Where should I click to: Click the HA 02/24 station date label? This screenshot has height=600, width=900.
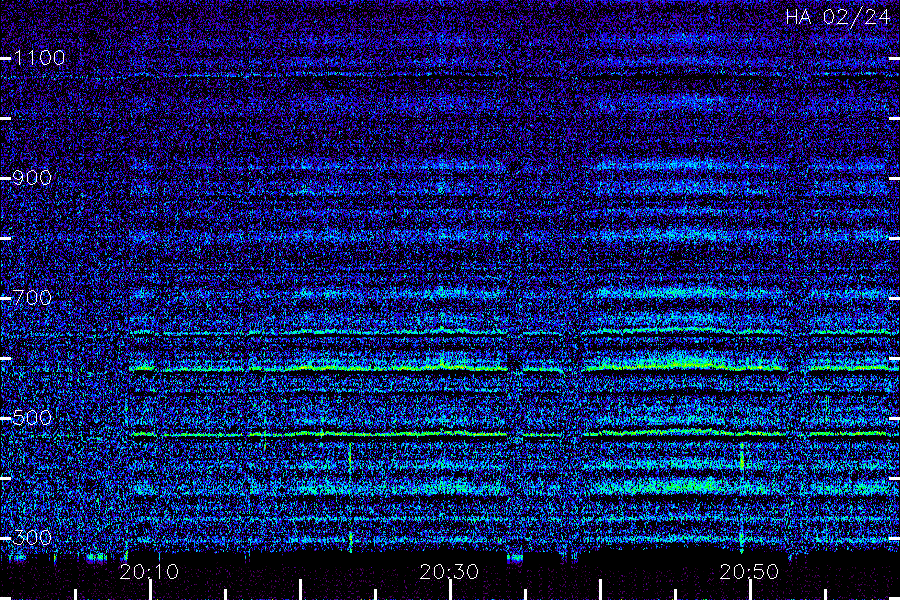(837, 17)
